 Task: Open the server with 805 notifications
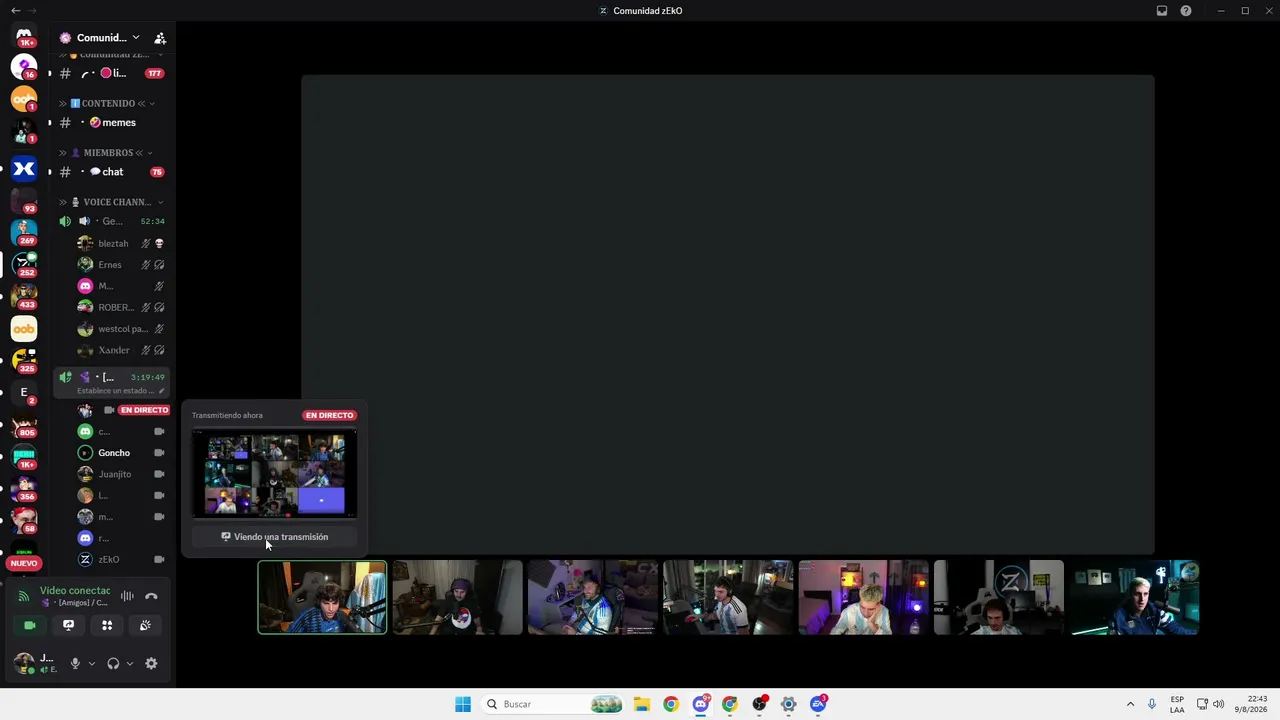(24, 424)
